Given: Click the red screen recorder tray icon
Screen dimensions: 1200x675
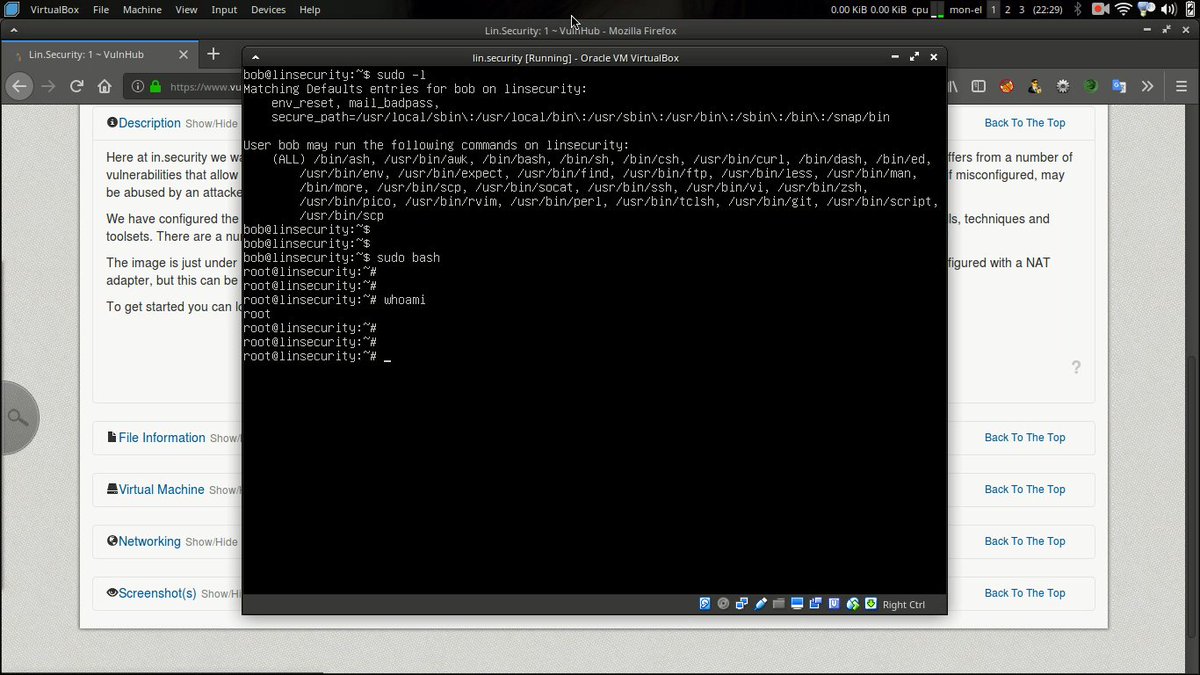Looking at the screenshot, I should (x=1100, y=9).
